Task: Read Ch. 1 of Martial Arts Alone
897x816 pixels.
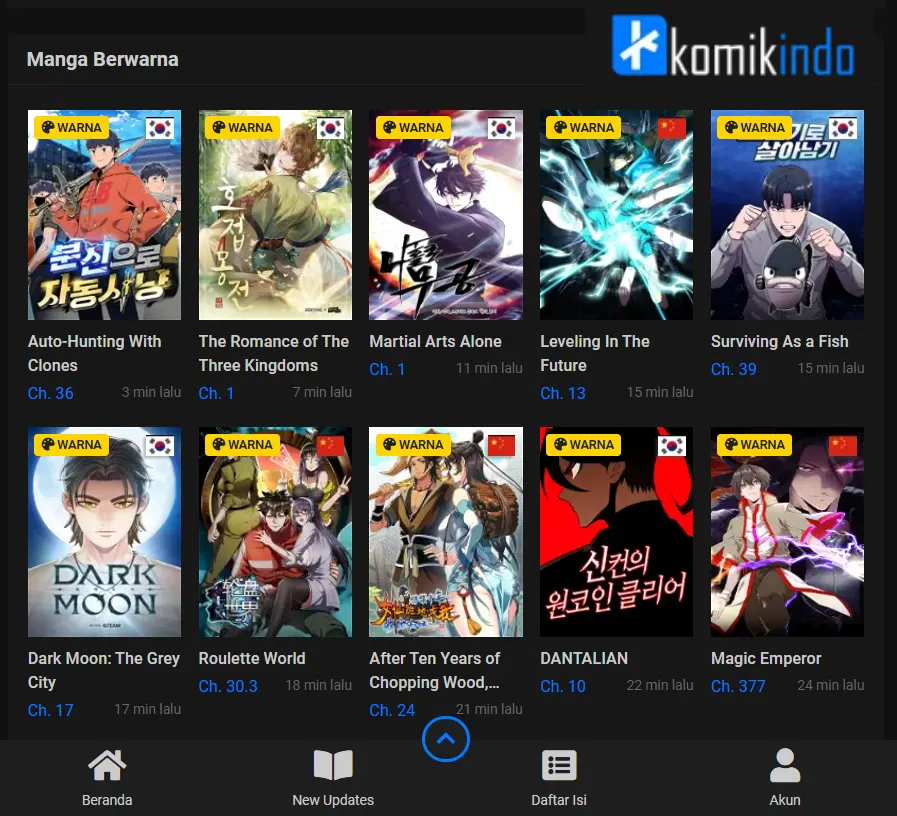Action: click(x=387, y=369)
